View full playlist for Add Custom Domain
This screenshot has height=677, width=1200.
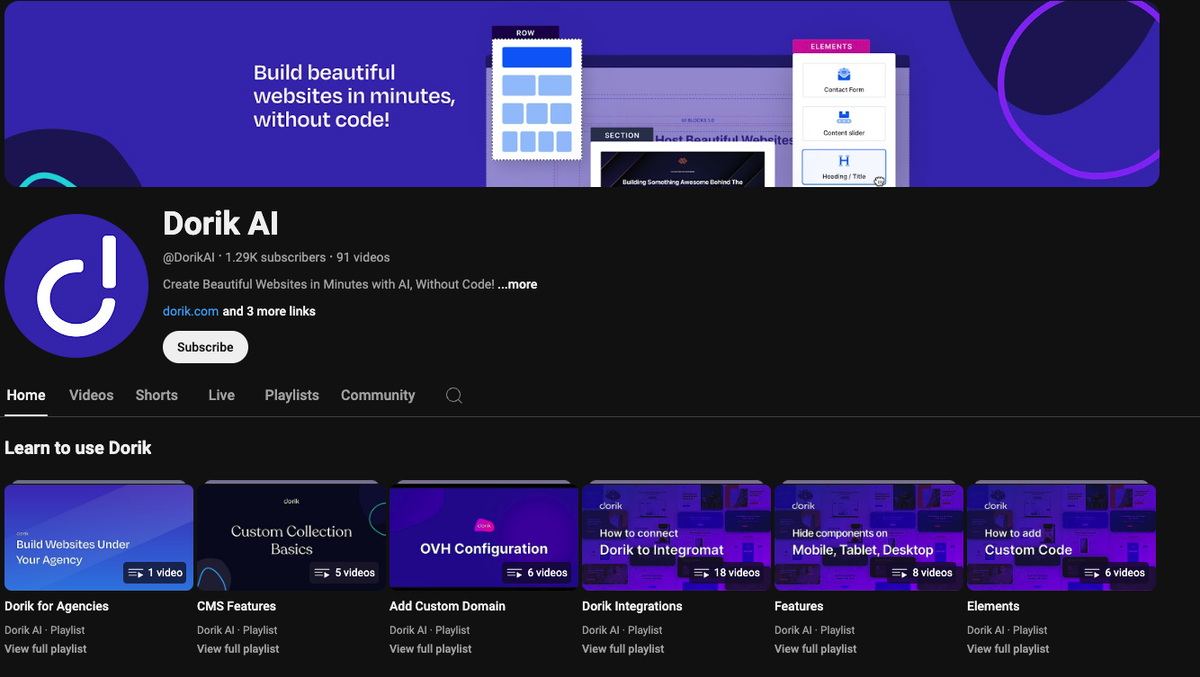(x=431, y=649)
